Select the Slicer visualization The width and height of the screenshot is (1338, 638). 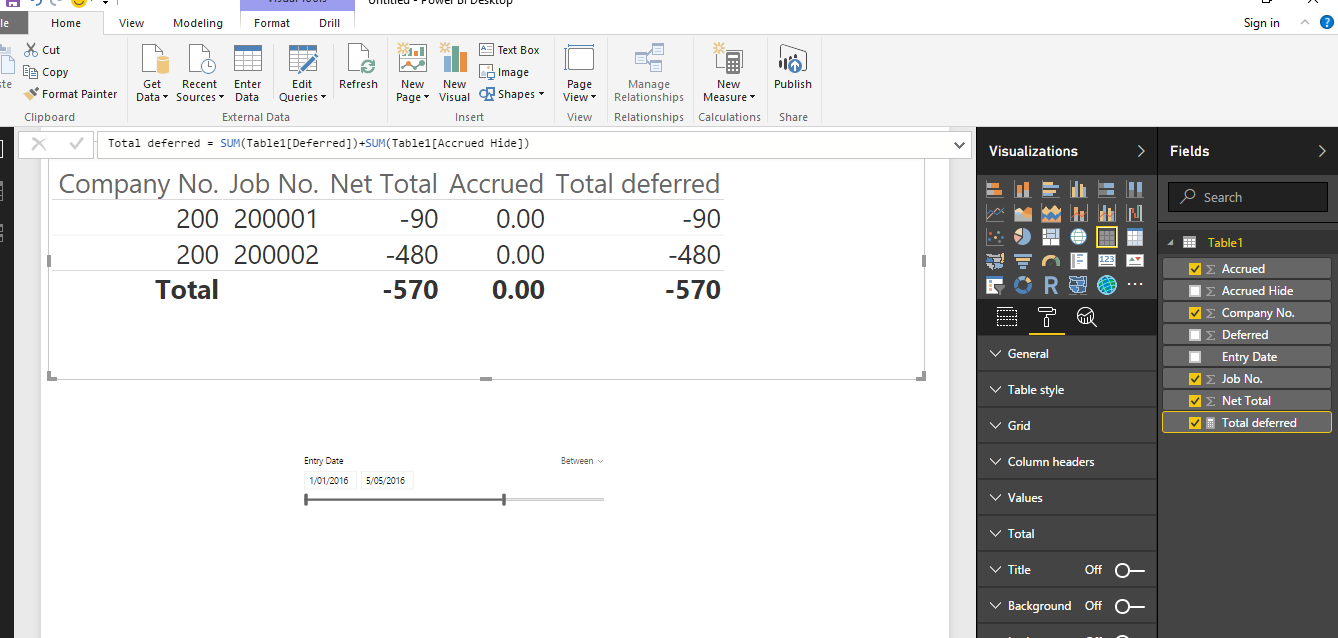pyautogui.click(x=995, y=285)
